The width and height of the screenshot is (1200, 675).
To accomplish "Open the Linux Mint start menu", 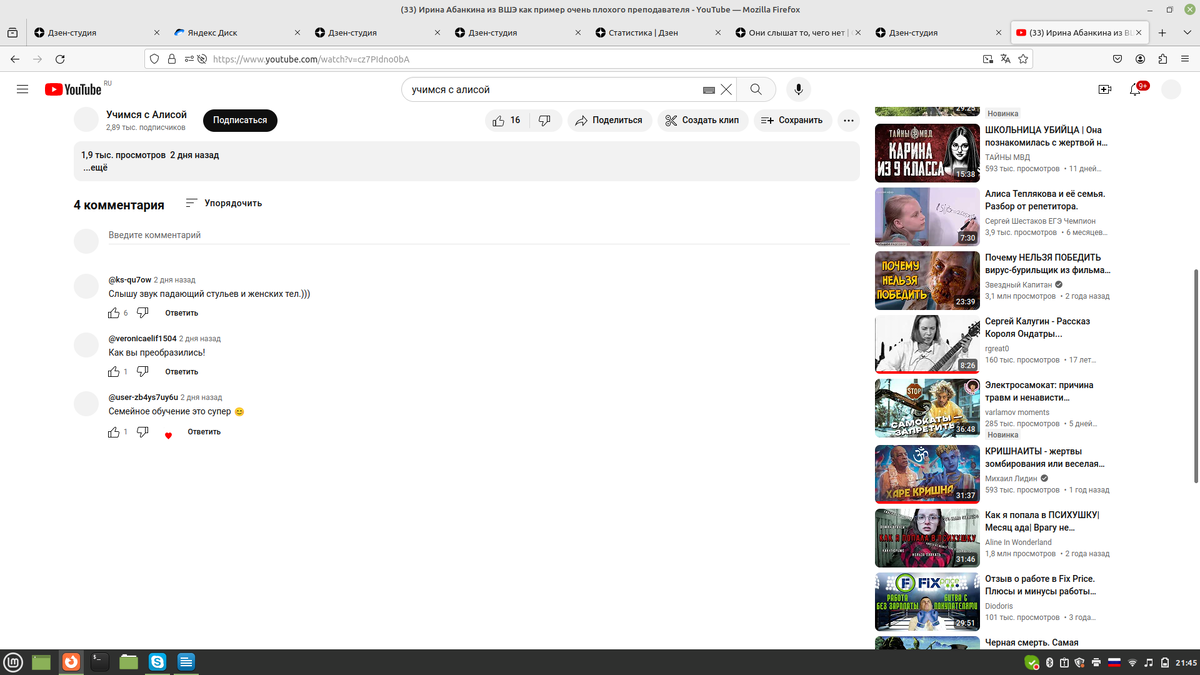I will (13, 662).
